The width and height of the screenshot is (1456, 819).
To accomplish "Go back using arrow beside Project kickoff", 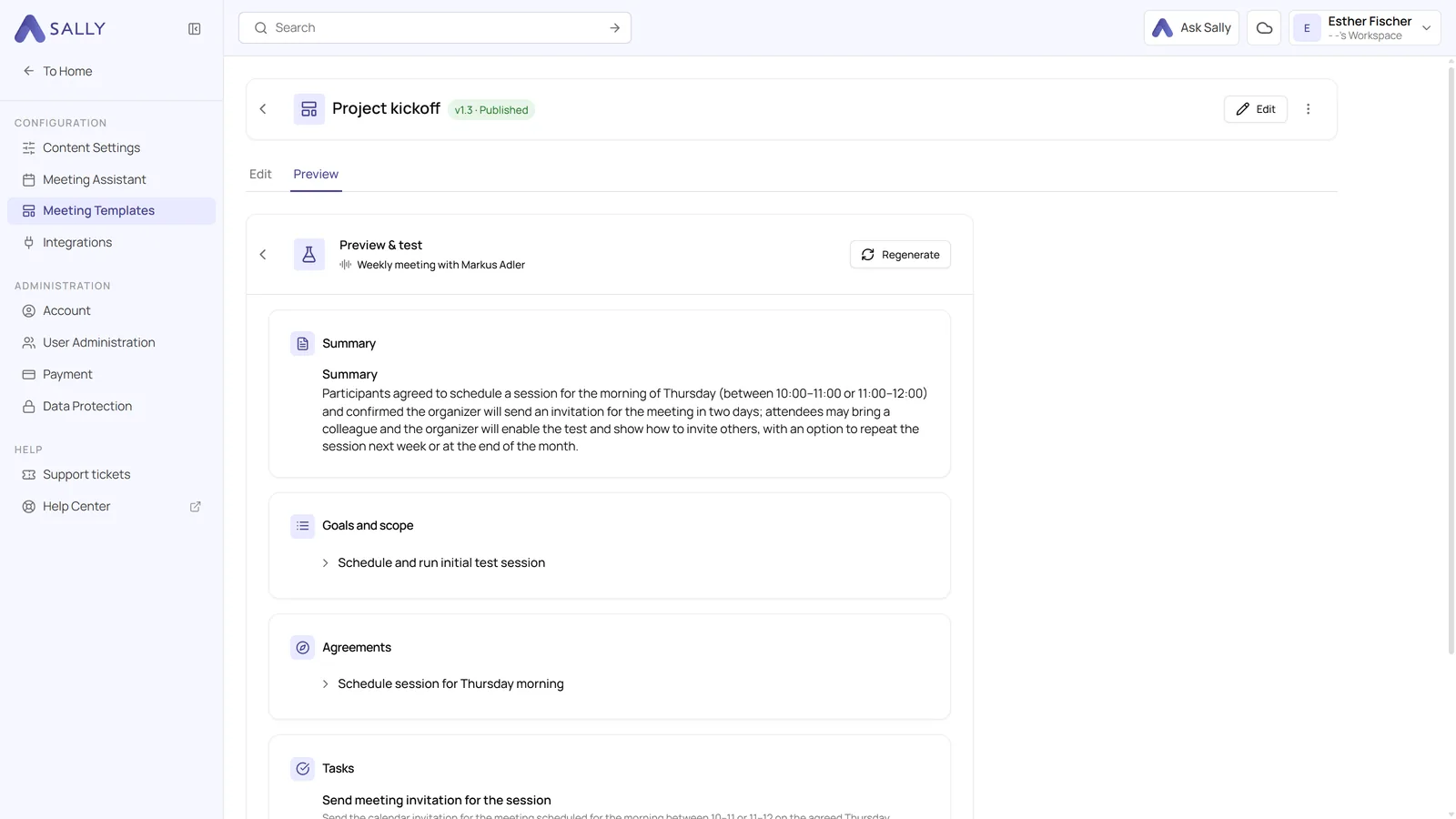I will (263, 109).
